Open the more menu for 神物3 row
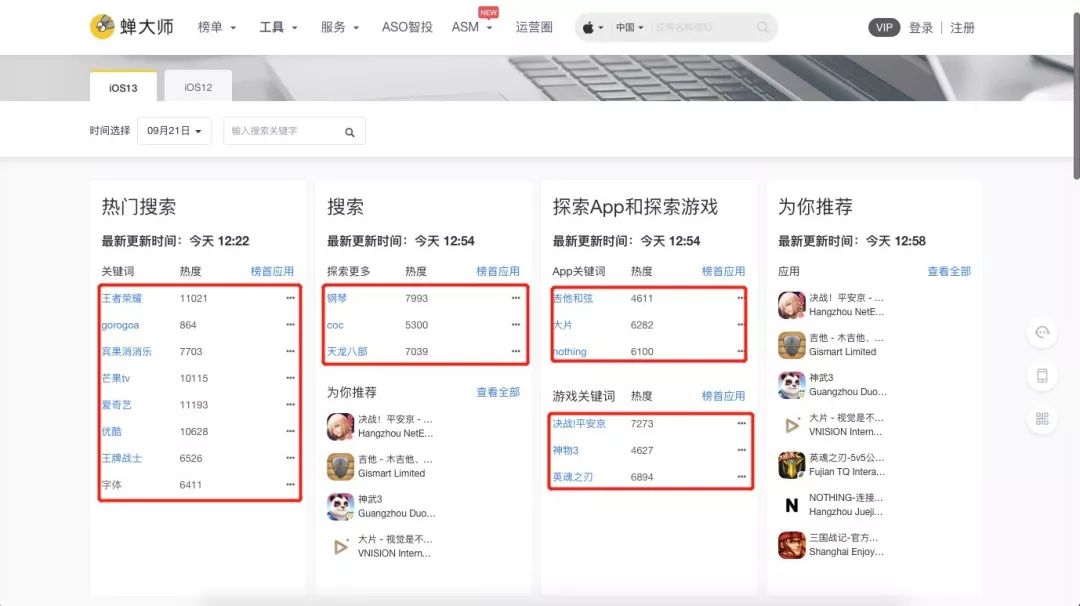Viewport: 1080px width, 606px height. (x=741, y=450)
